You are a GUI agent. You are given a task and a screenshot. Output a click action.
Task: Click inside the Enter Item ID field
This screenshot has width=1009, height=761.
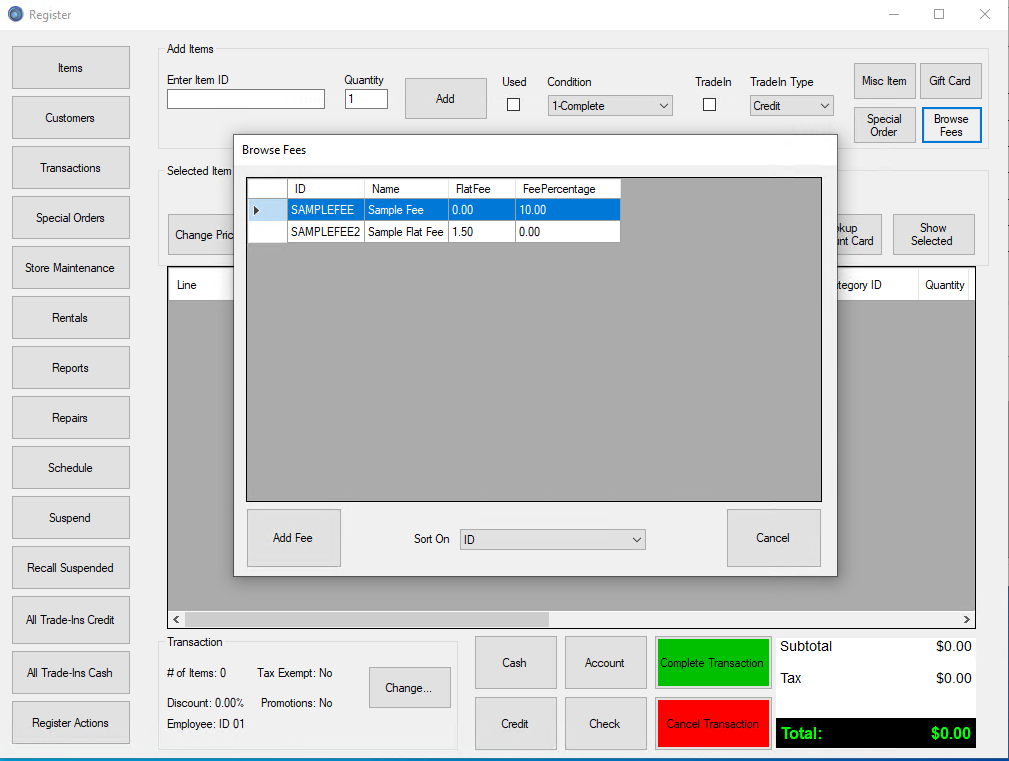[x=245, y=99]
